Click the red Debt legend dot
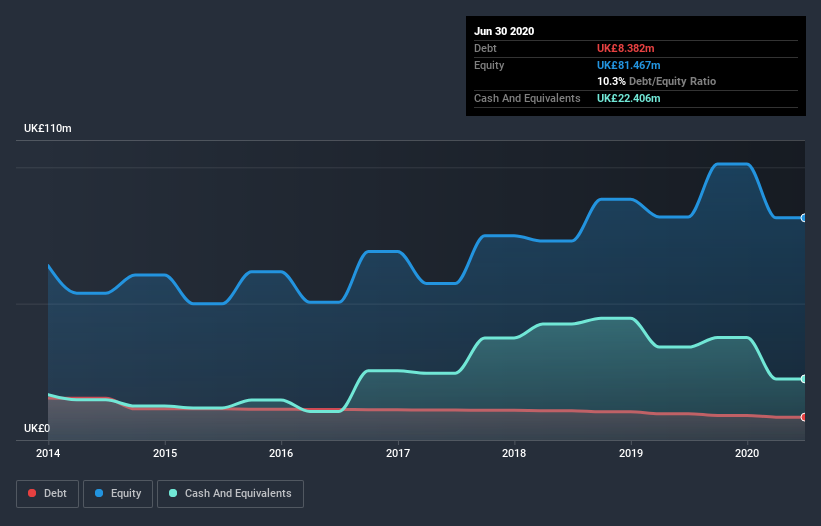Image resolution: width=821 pixels, height=526 pixels. (32, 493)
